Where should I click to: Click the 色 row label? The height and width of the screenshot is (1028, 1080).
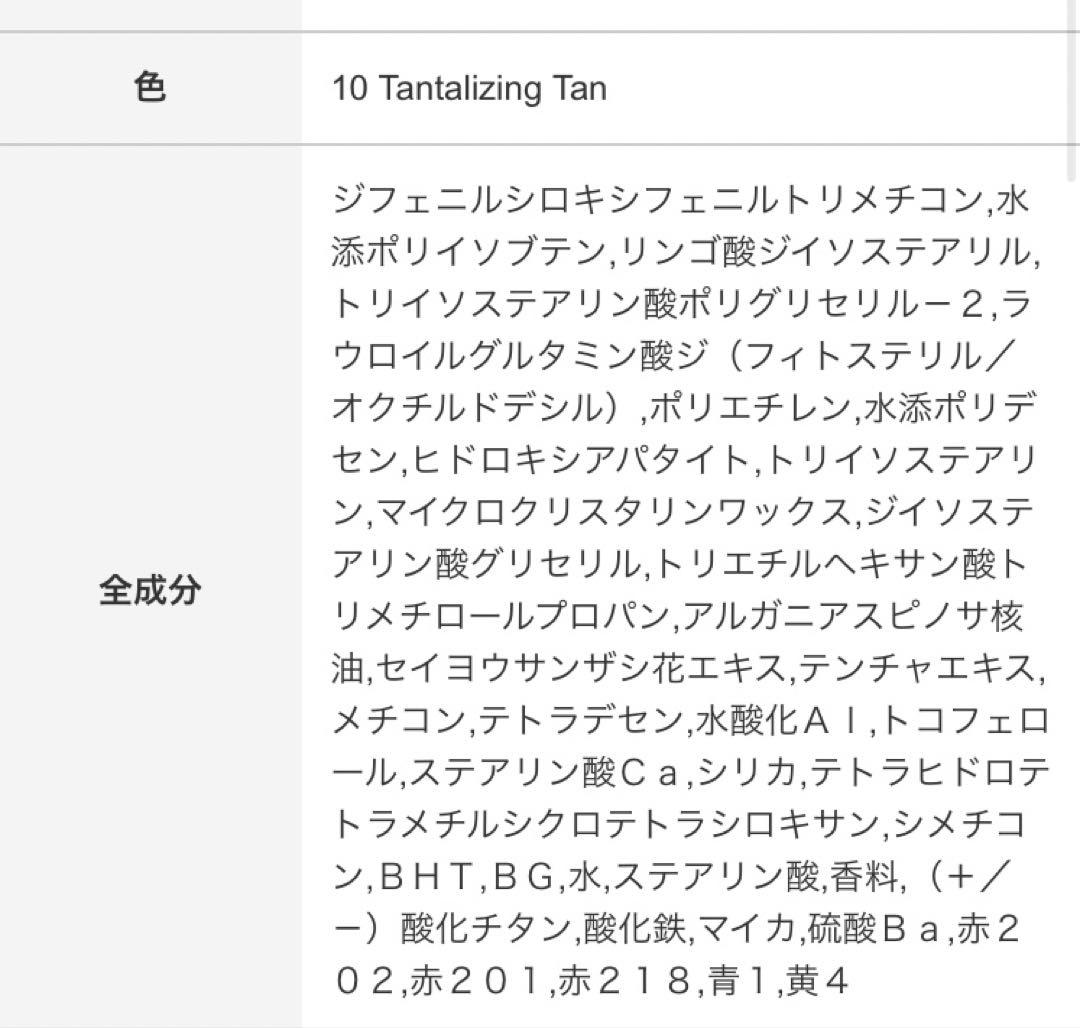point(150,89)
